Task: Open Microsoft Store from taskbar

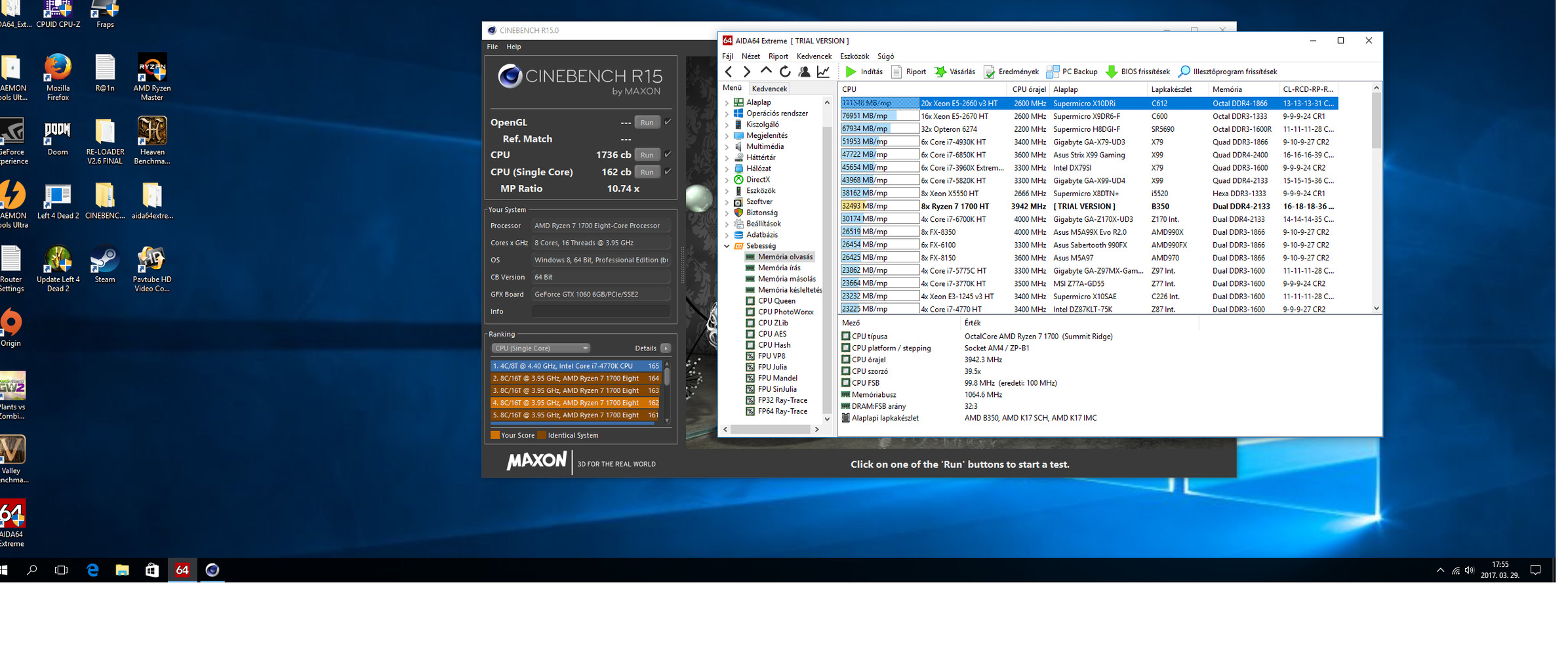Action: 151,570
